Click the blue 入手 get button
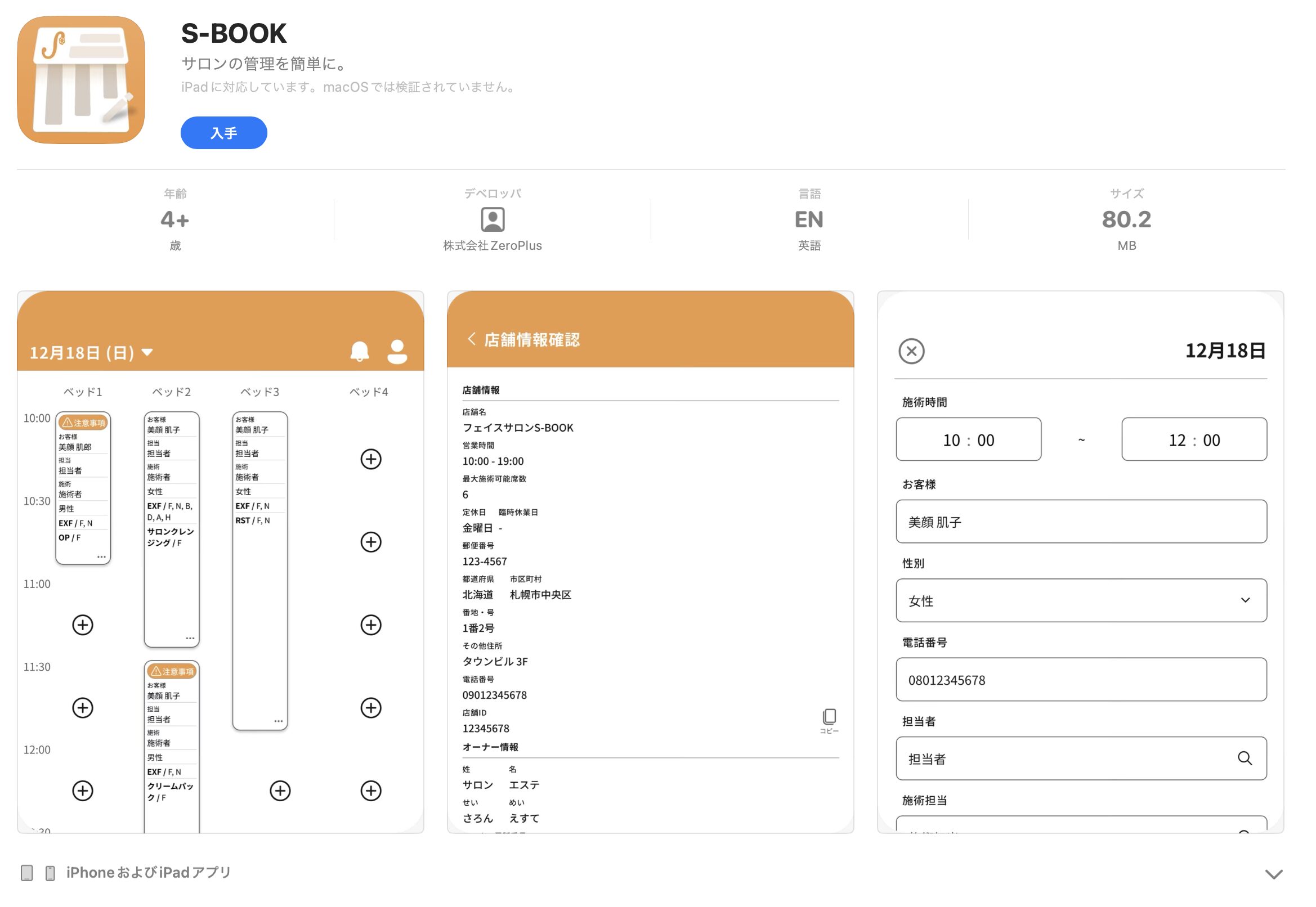Image resolution: width=1316 pixels, height=907 pixels. pyautogui.click(x=224, y=133)
